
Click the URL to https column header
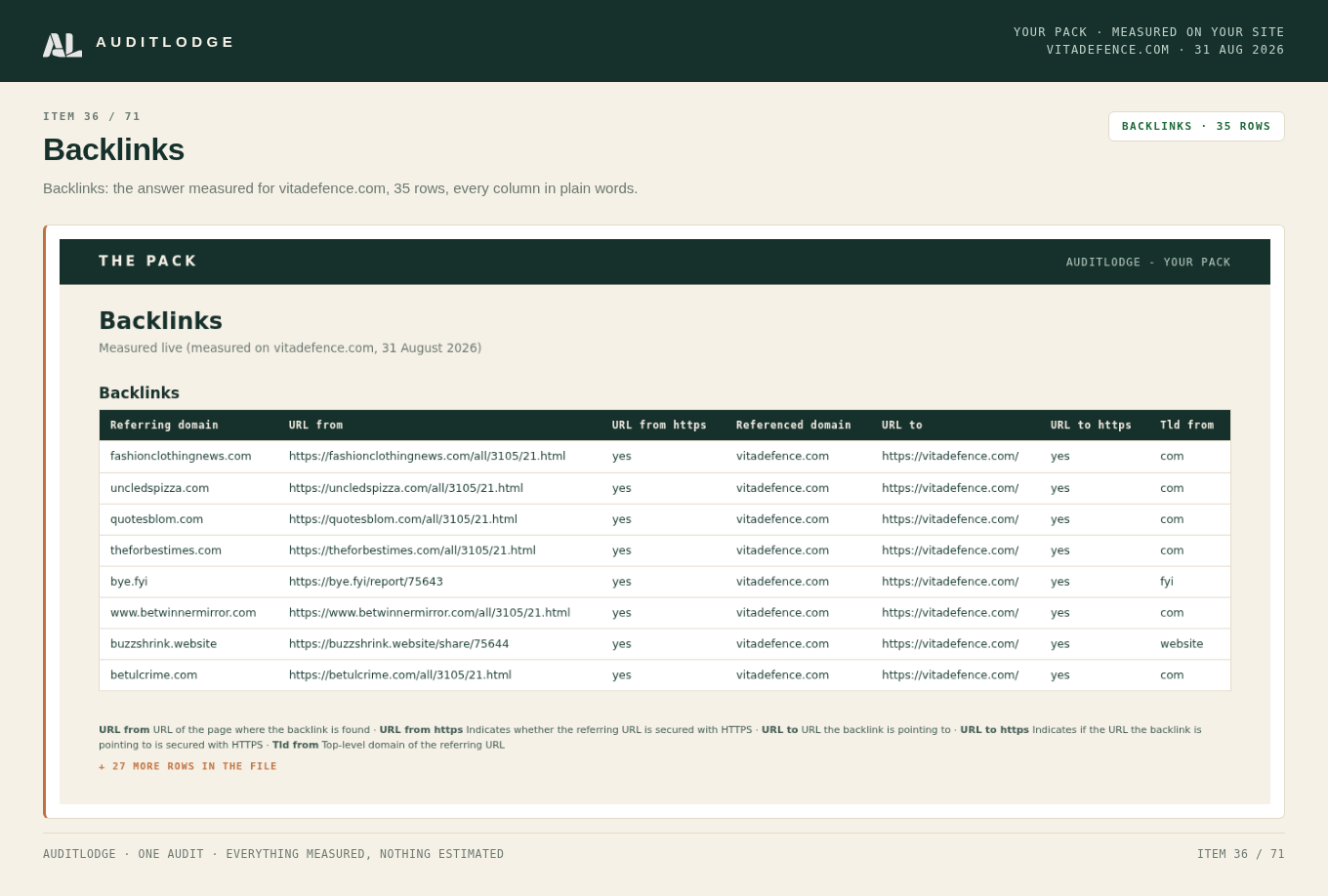coord(1091,426)
